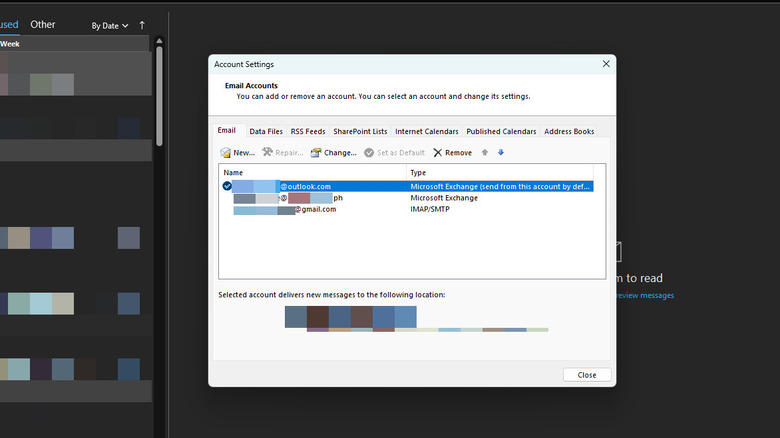The width and height of the screenshot is (780, 438).
Task: Click the Remove X icon
Action: coord(437,153)
